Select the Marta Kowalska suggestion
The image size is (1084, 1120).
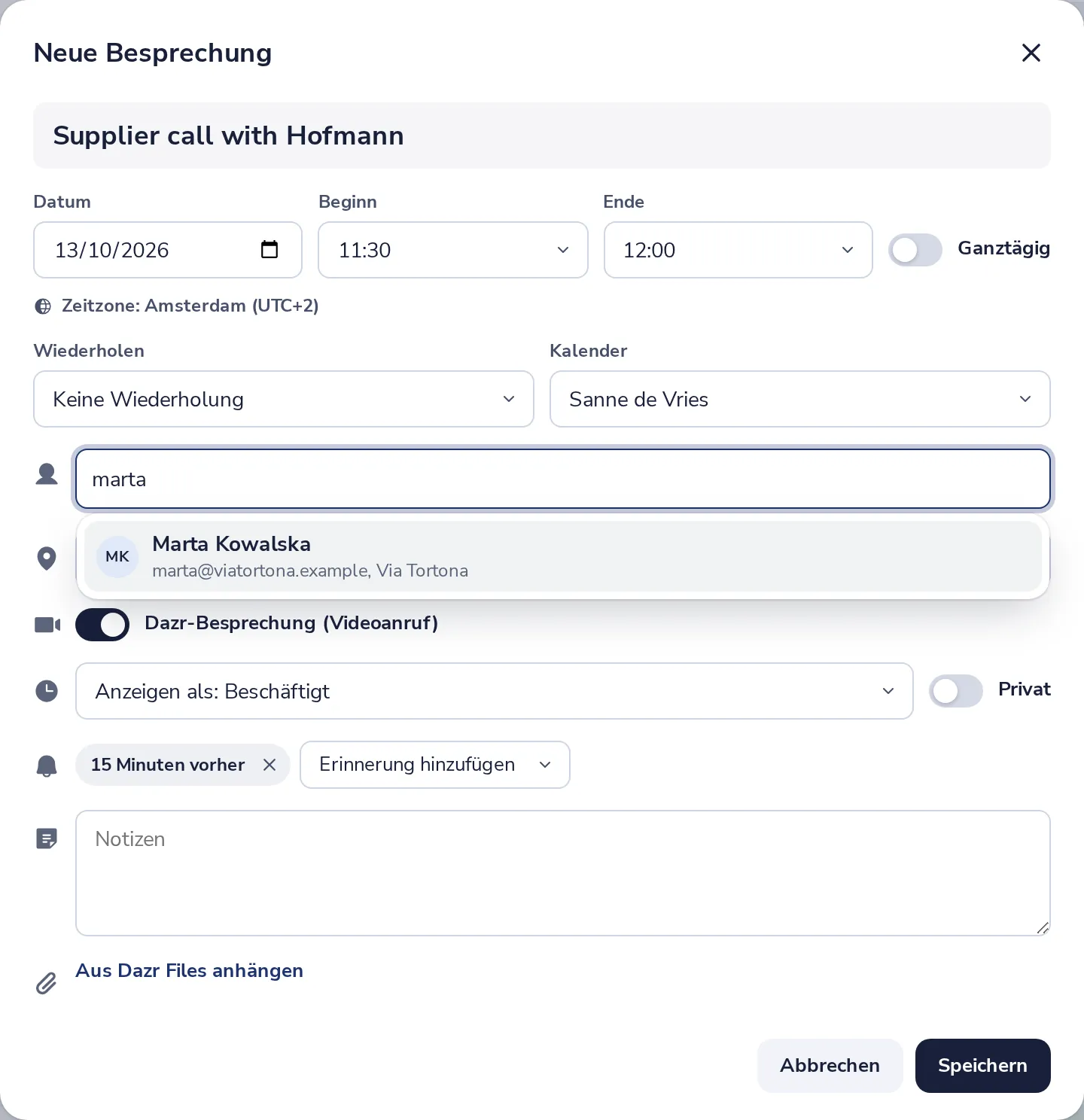click(563, 557)
